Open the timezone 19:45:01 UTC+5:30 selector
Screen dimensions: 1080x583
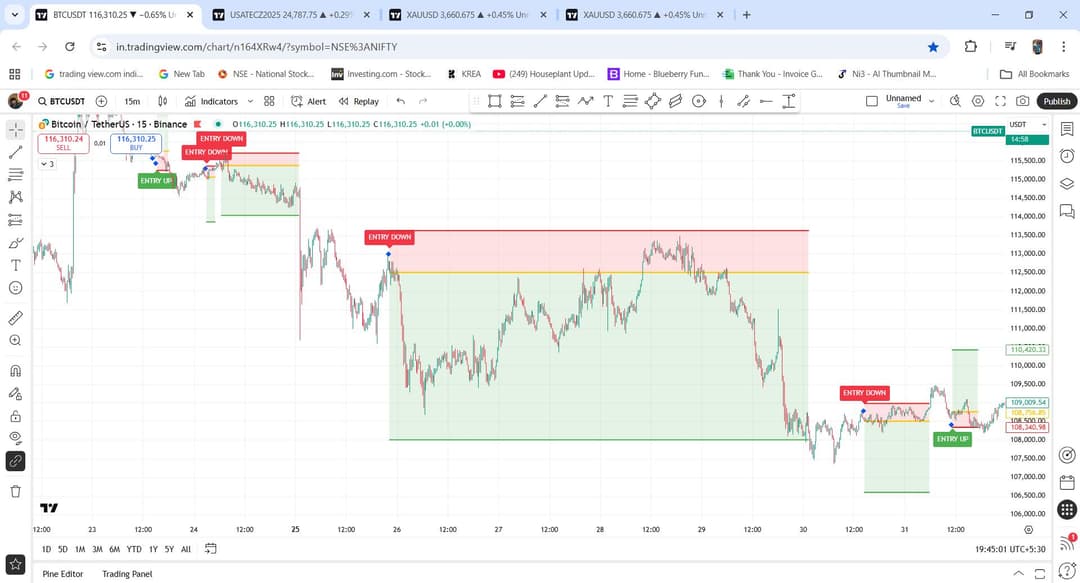point(1010,549)
